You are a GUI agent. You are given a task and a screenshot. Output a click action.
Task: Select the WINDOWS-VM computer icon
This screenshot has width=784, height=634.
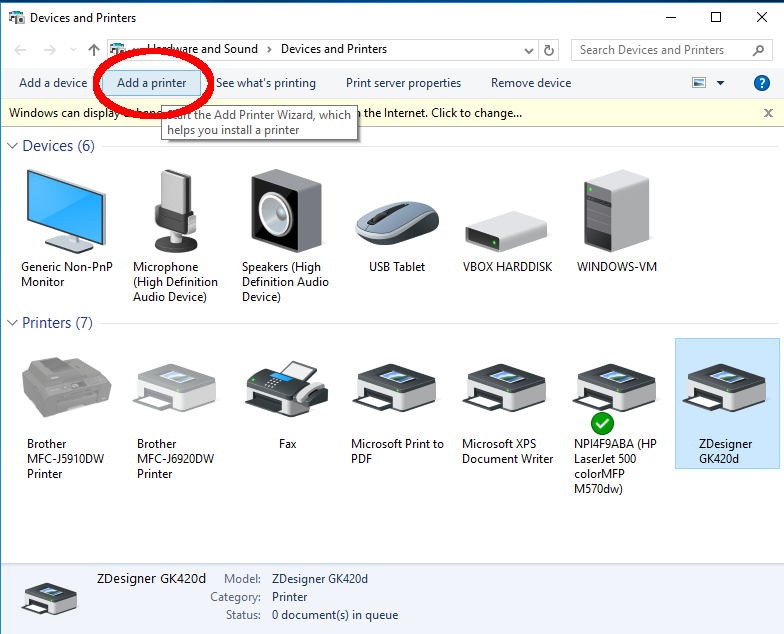tap(616, 210)
